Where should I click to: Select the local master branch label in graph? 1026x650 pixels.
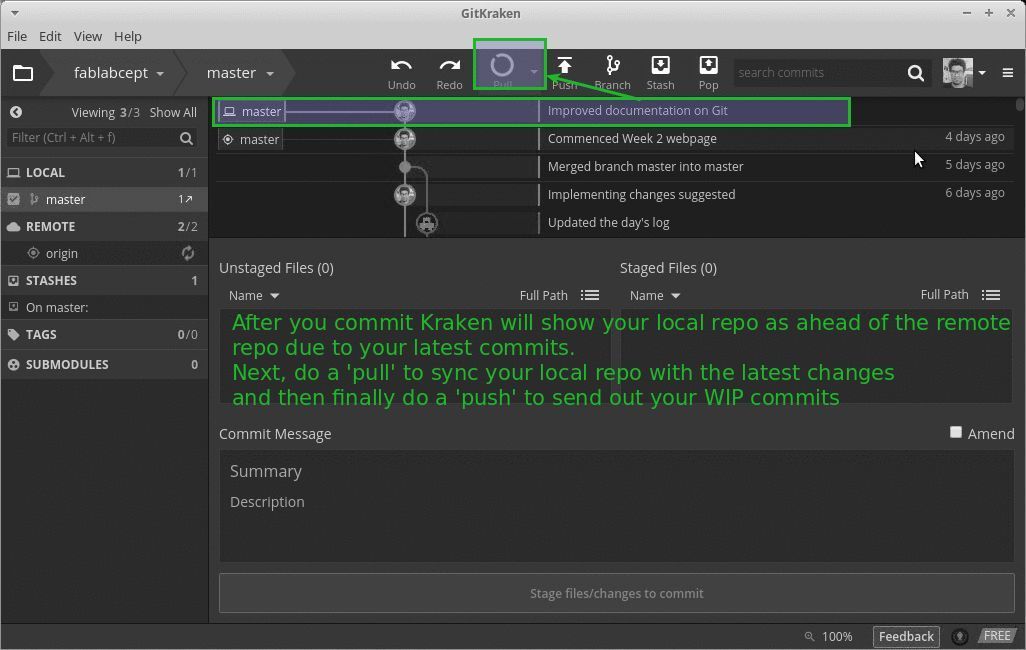(251, 111)
